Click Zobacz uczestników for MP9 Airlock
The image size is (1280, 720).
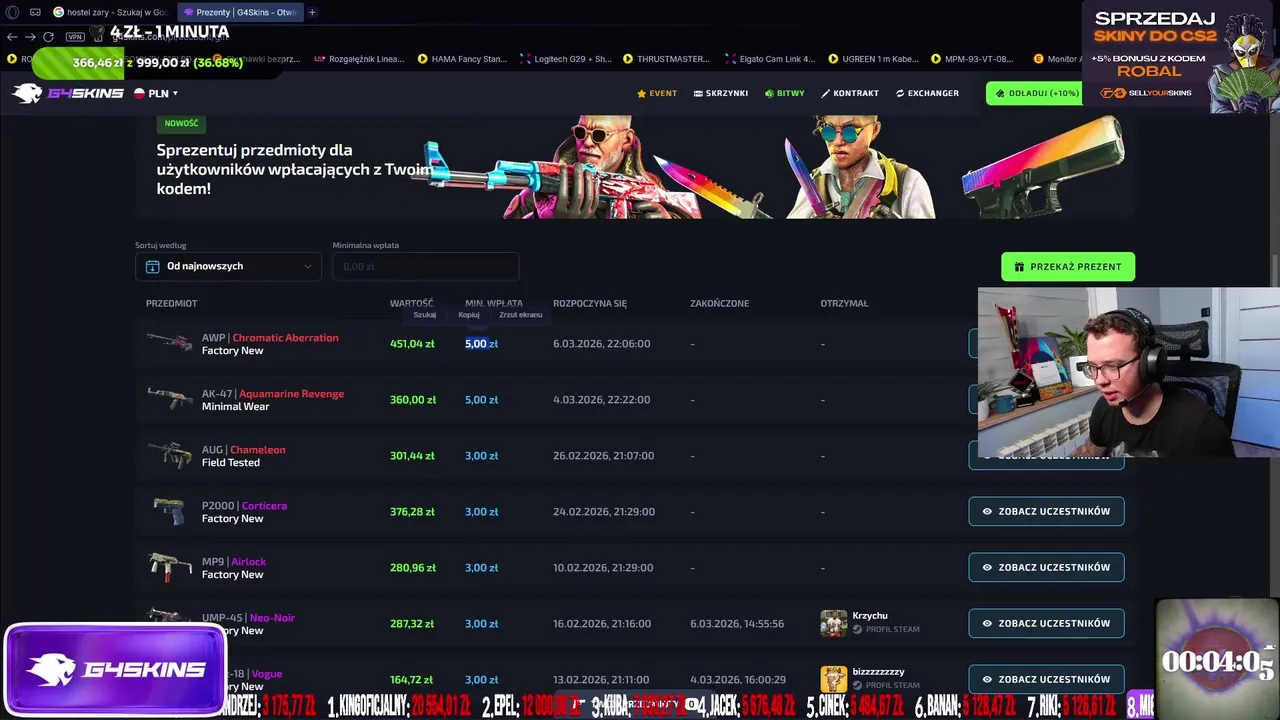coord(1046,567)
